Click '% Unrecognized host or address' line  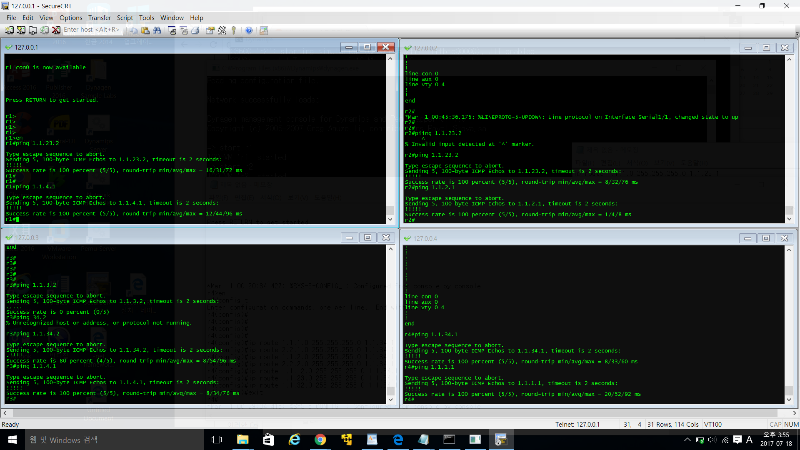[98, 323]
